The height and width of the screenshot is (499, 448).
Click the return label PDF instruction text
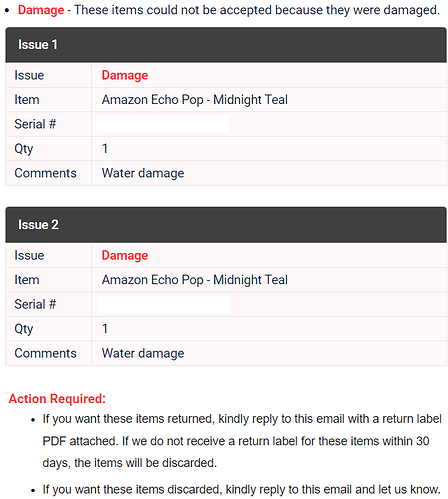click(x=242, y=441)
